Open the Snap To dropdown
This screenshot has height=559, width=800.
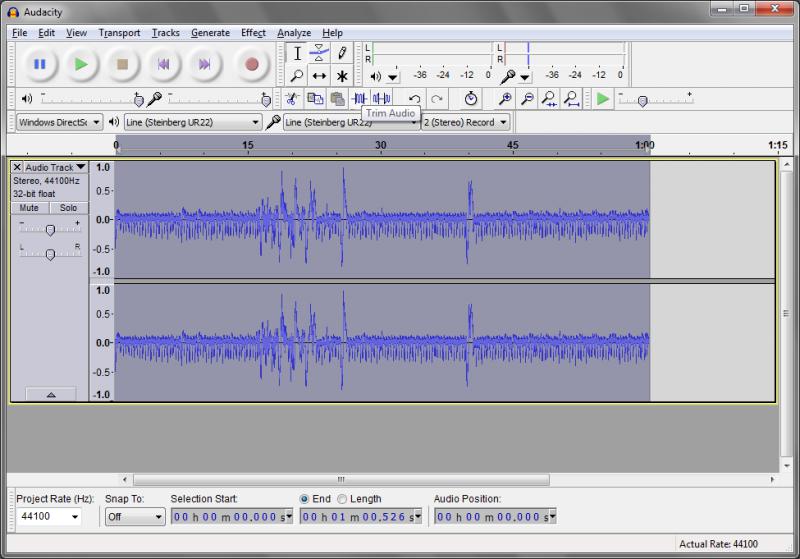tap(135, 517)
